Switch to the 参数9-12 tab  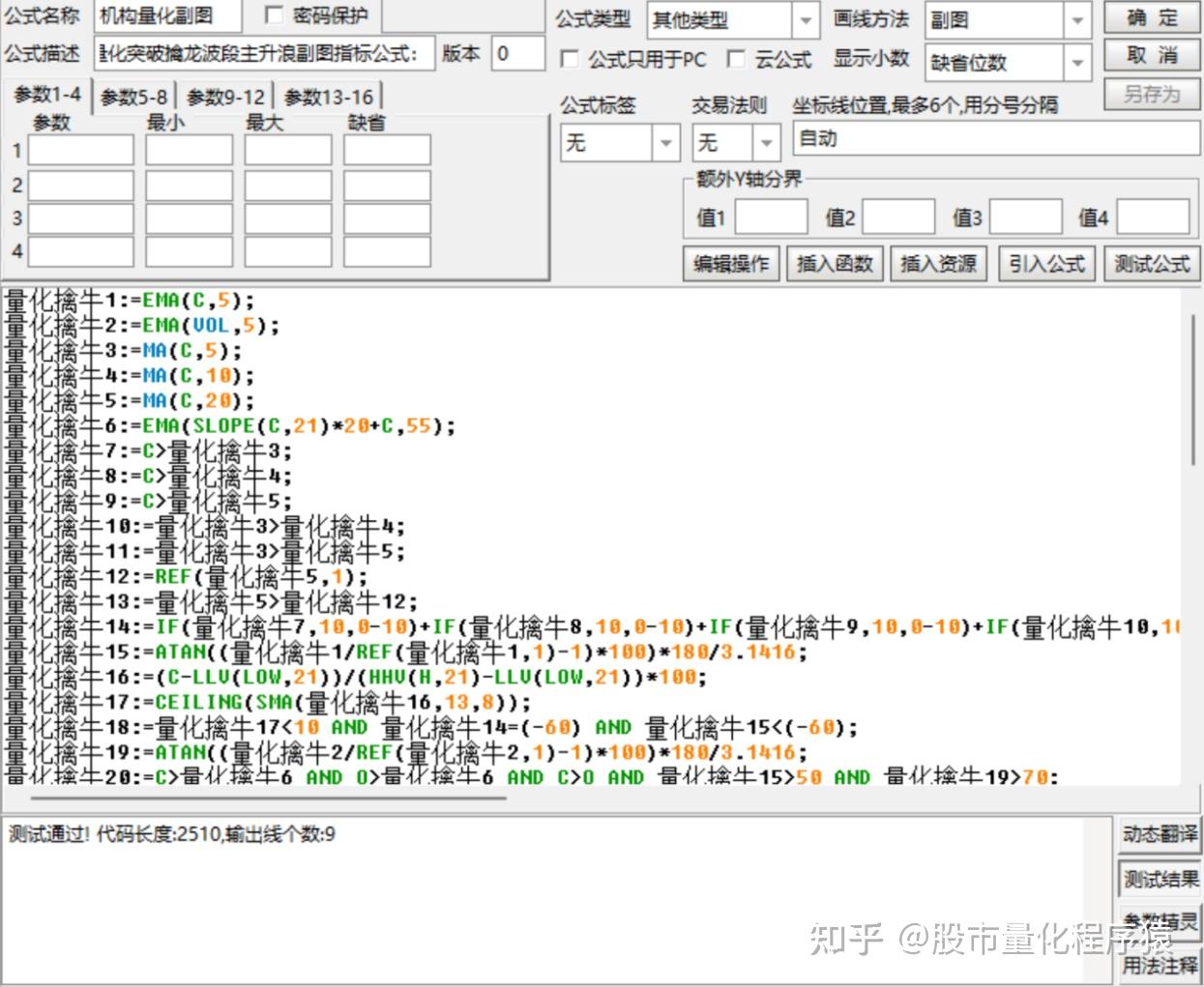click(x=225, y=97)
